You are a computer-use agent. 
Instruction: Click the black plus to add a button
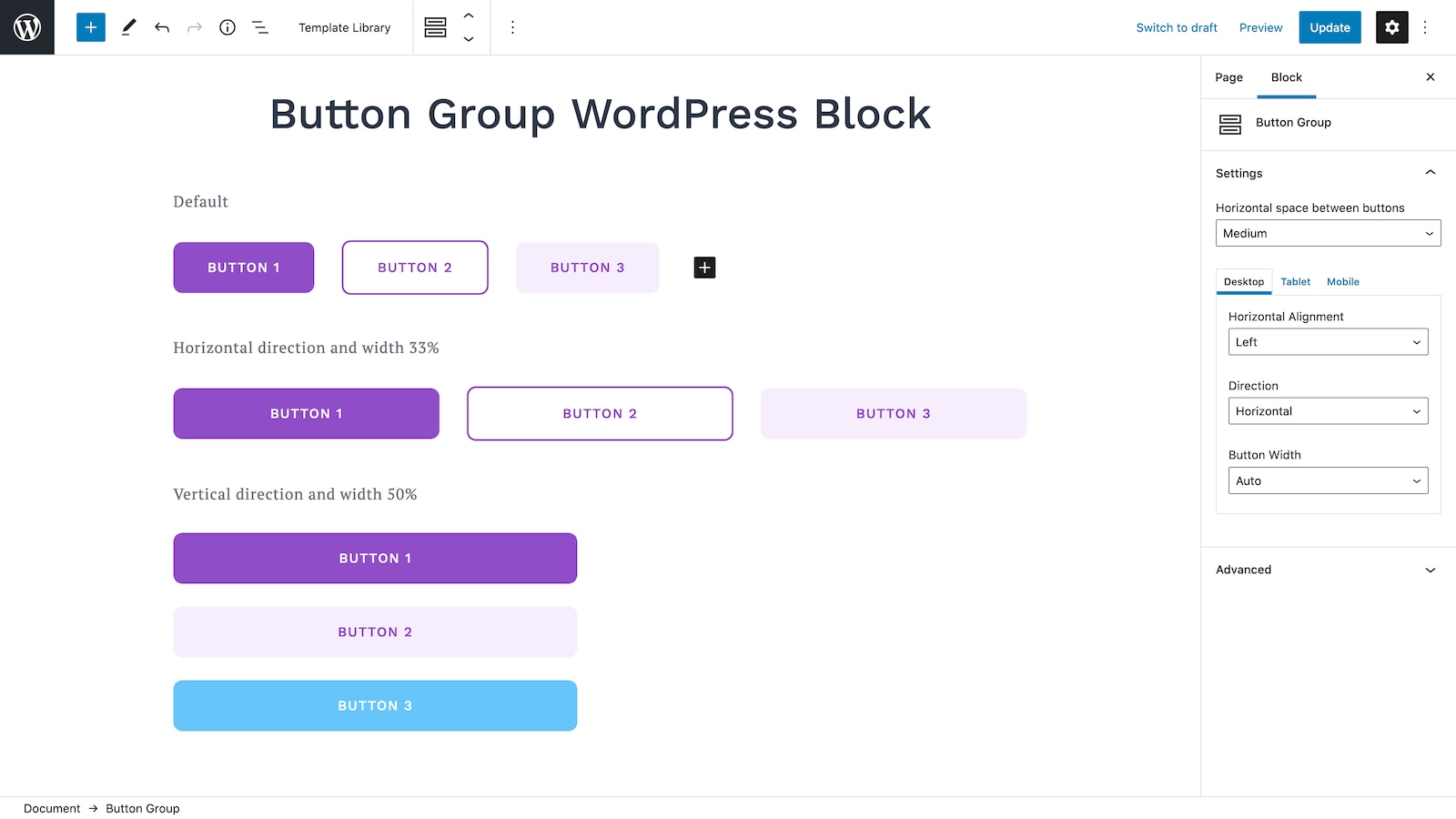click(704, 268)
